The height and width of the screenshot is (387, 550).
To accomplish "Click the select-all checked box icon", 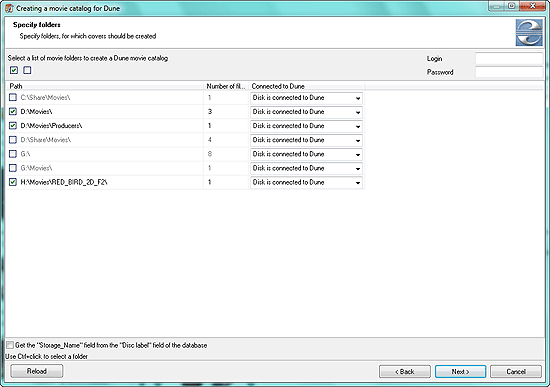I will tap(14, 70).
